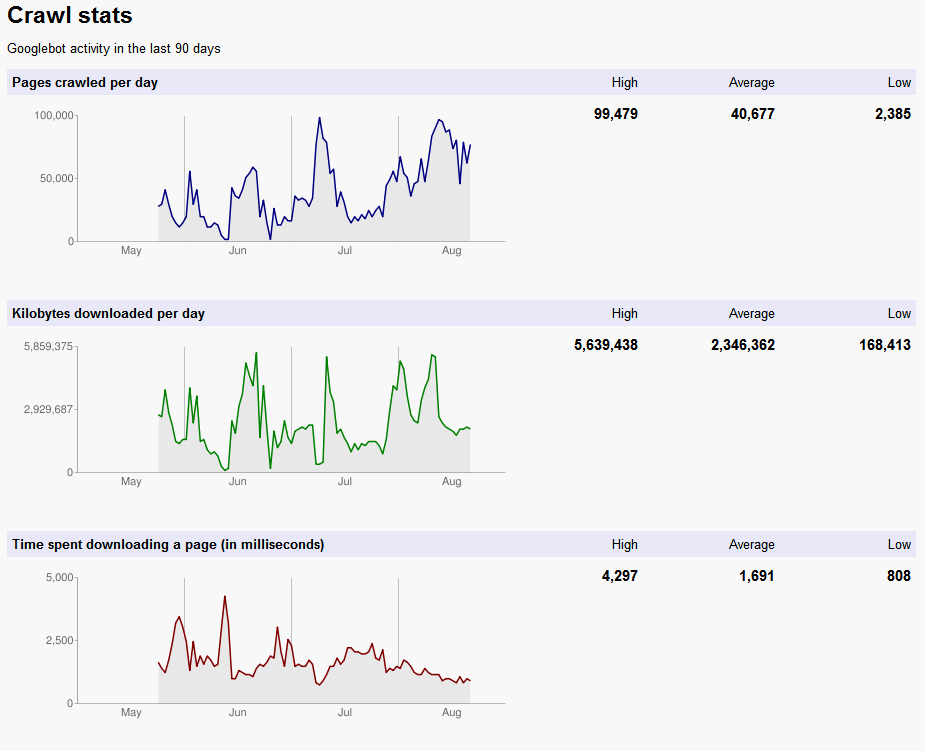
Task: Select the Time spent downloading a page header
Action: pos(168,545)
